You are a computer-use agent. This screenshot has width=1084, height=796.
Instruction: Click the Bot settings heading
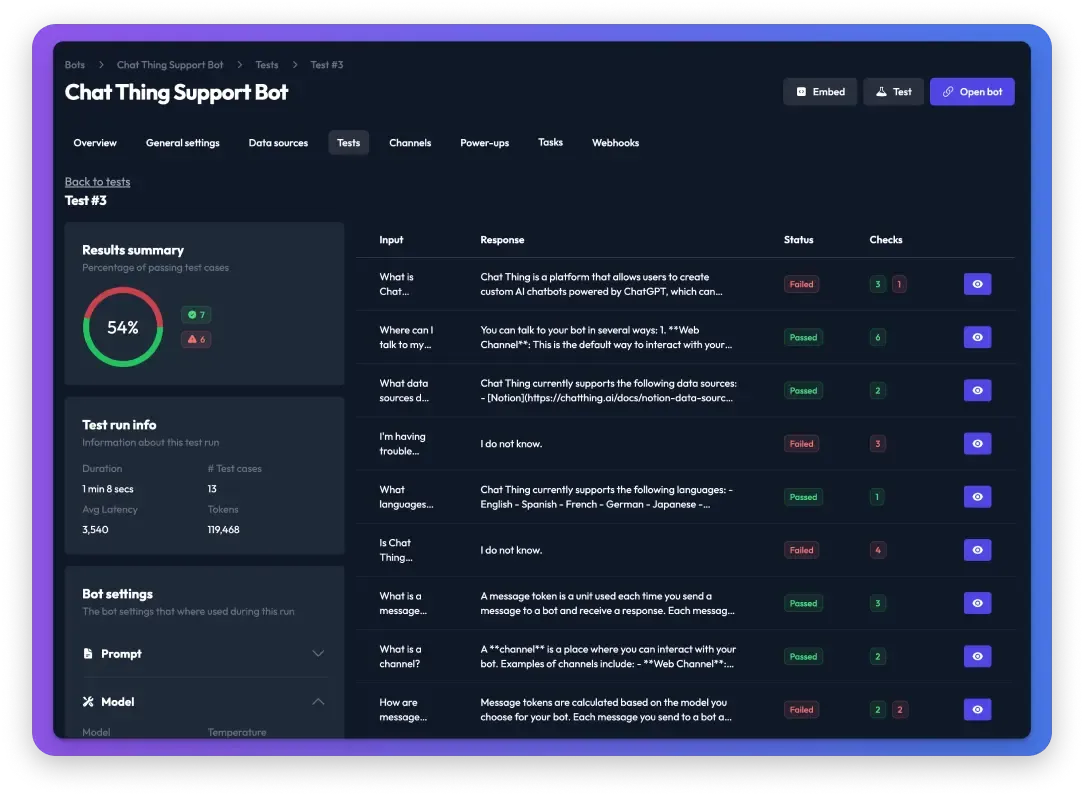(118, 594)
